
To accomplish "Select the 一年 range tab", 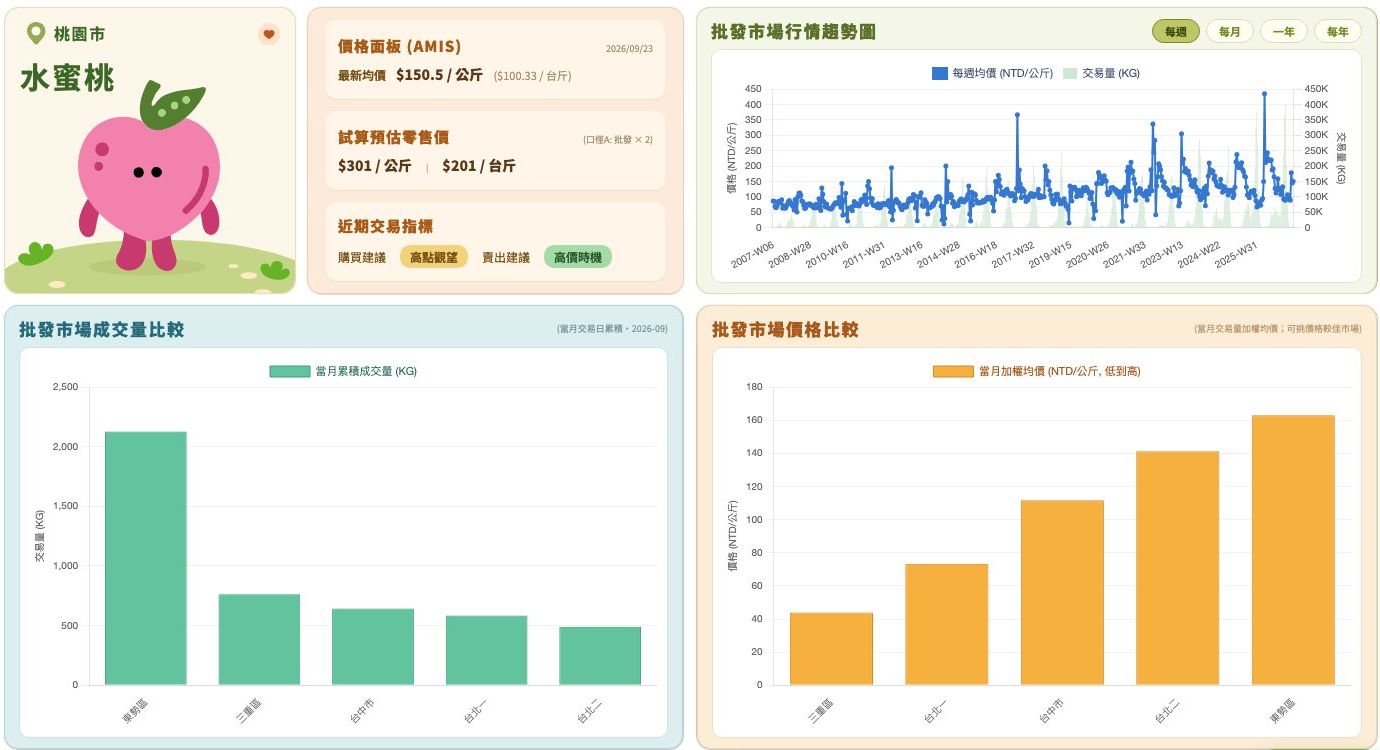I will [1283, 32].
